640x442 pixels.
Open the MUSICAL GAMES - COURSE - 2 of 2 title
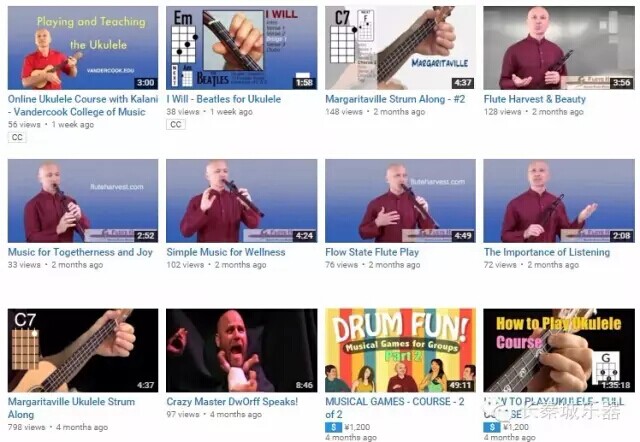[395, 408]
